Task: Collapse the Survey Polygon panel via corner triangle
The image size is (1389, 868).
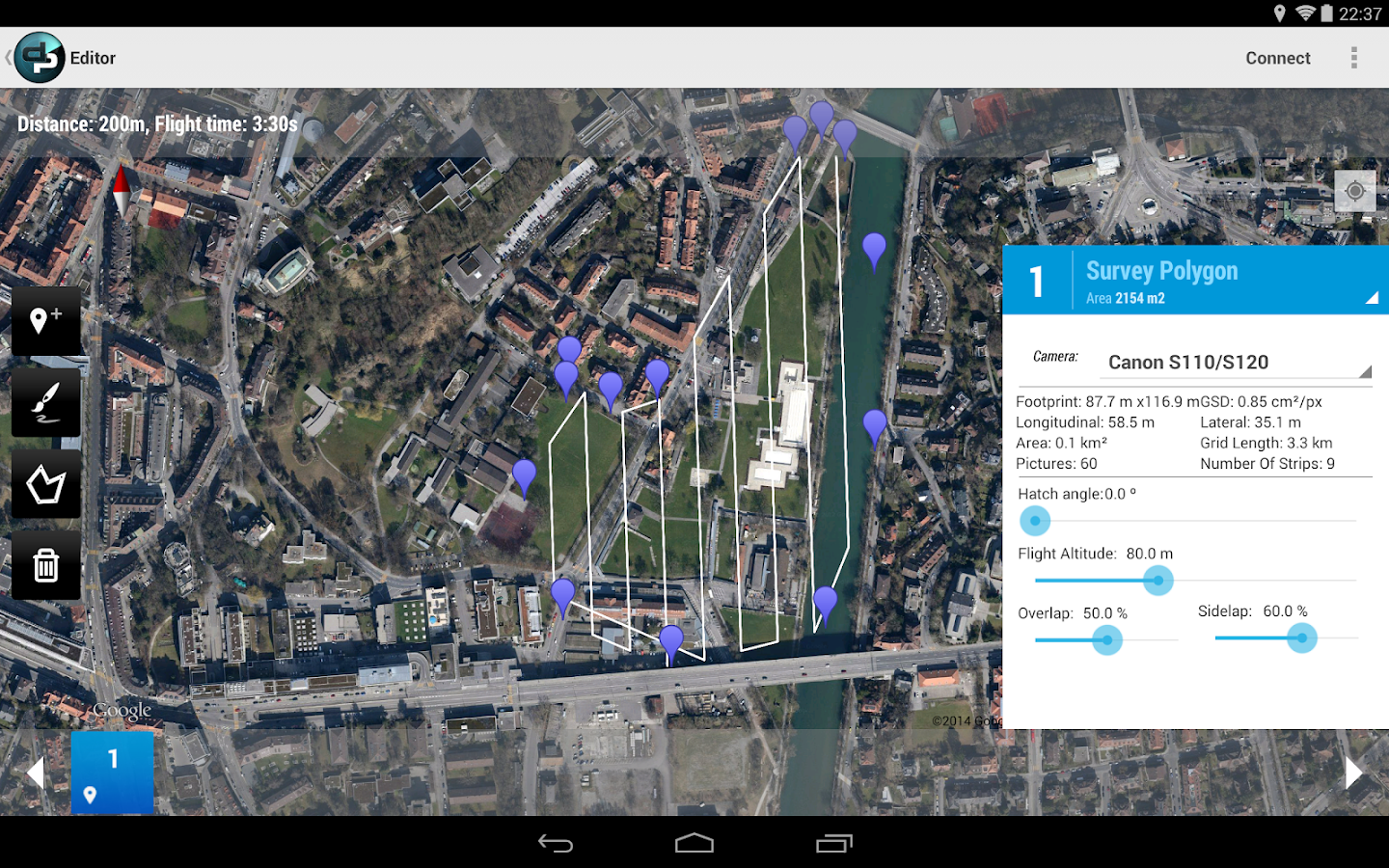Action: click(1371, 300)
